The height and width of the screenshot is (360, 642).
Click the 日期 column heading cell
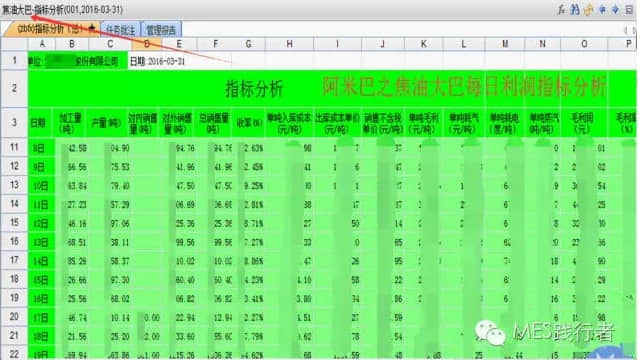click(40, 122)
